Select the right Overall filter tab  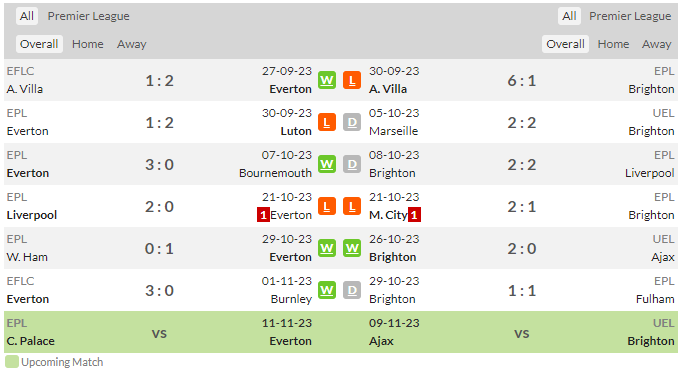pyautogui.click(x=565, y=44)
